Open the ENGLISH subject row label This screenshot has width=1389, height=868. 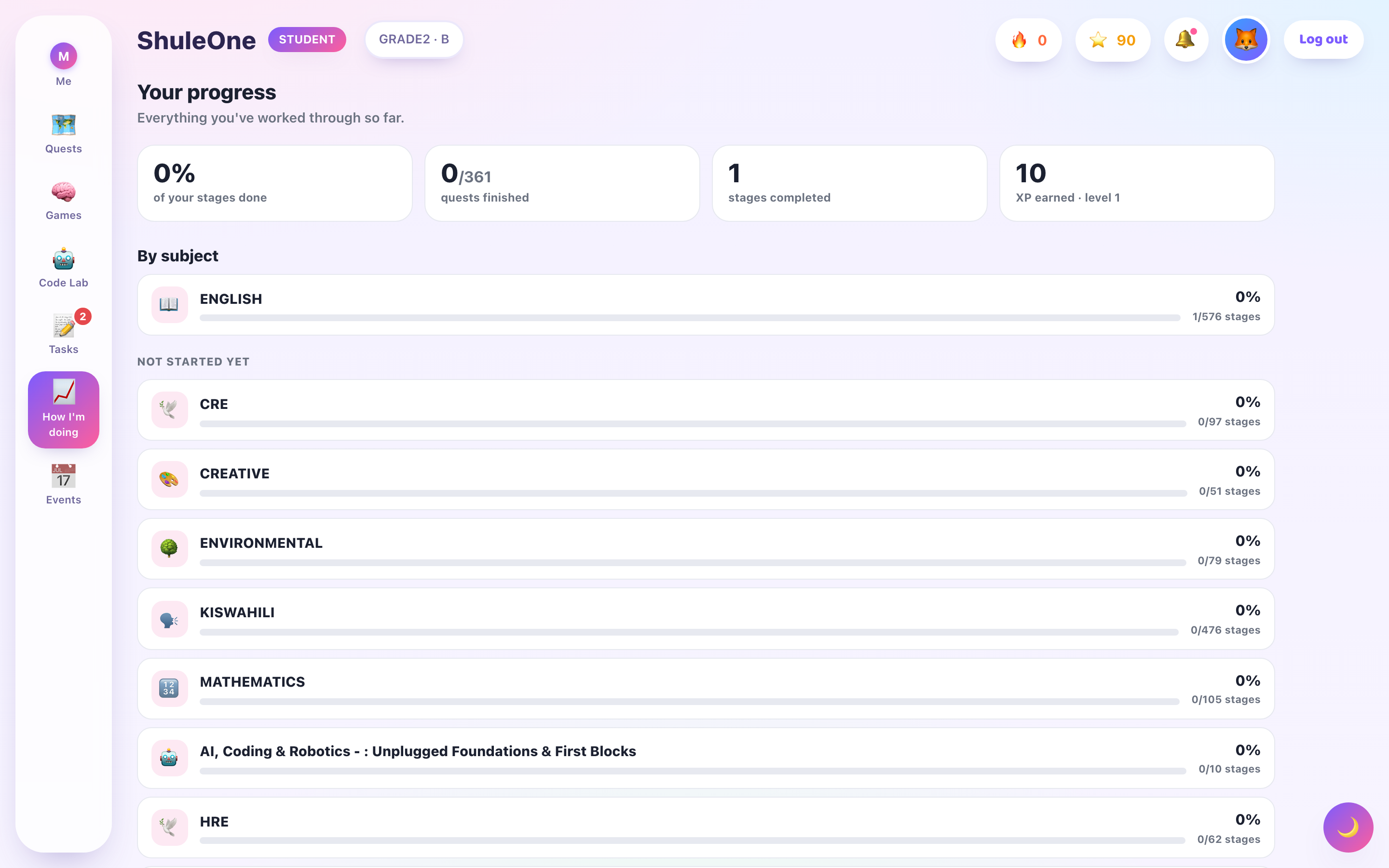click(x=231, y=299)
